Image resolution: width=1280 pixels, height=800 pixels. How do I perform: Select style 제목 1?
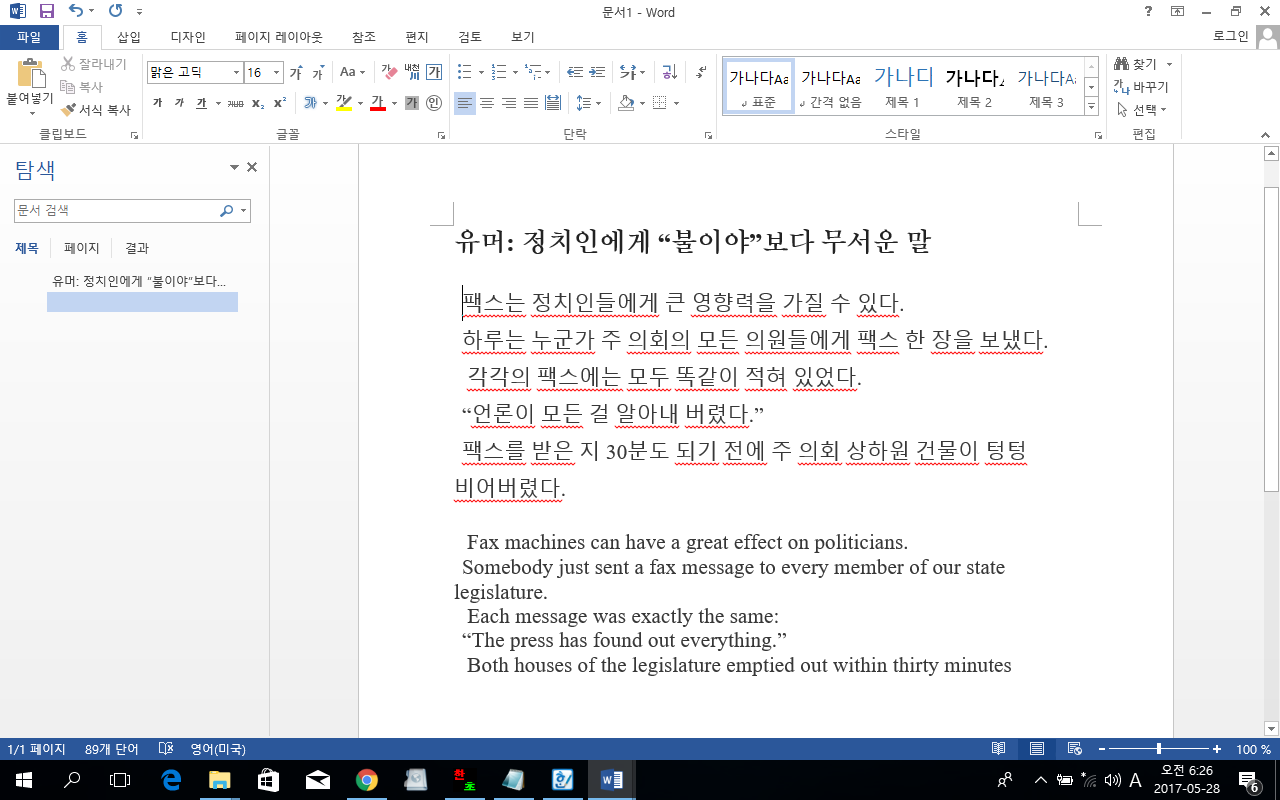903,86
